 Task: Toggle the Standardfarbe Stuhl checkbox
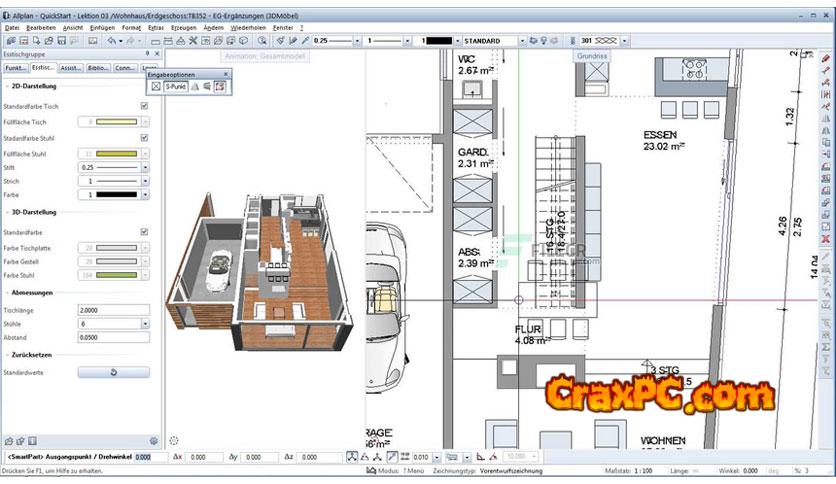pyautogui.click(x=145, y=137)
